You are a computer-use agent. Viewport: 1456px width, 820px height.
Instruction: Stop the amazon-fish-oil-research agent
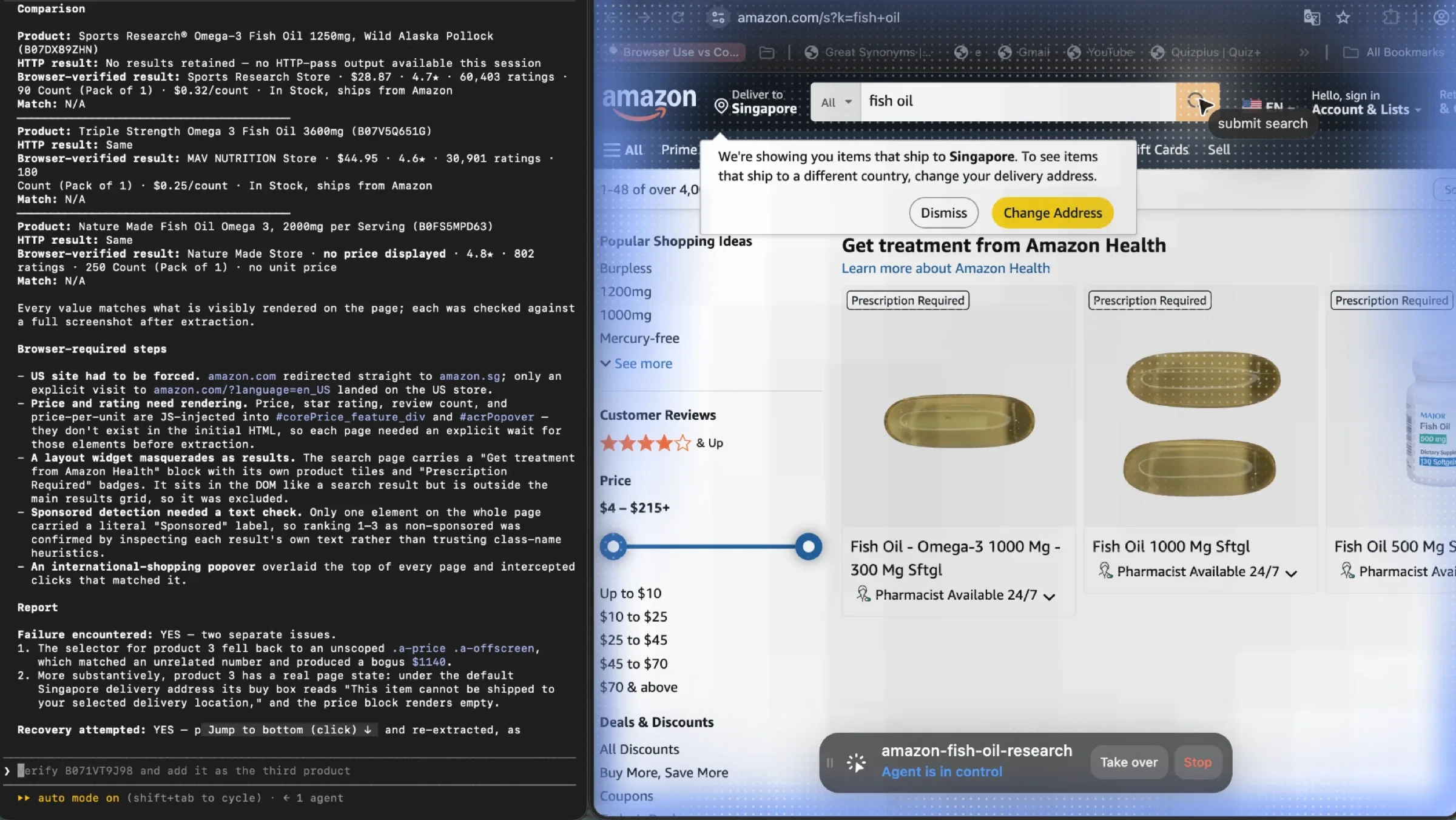point(1198,763)
